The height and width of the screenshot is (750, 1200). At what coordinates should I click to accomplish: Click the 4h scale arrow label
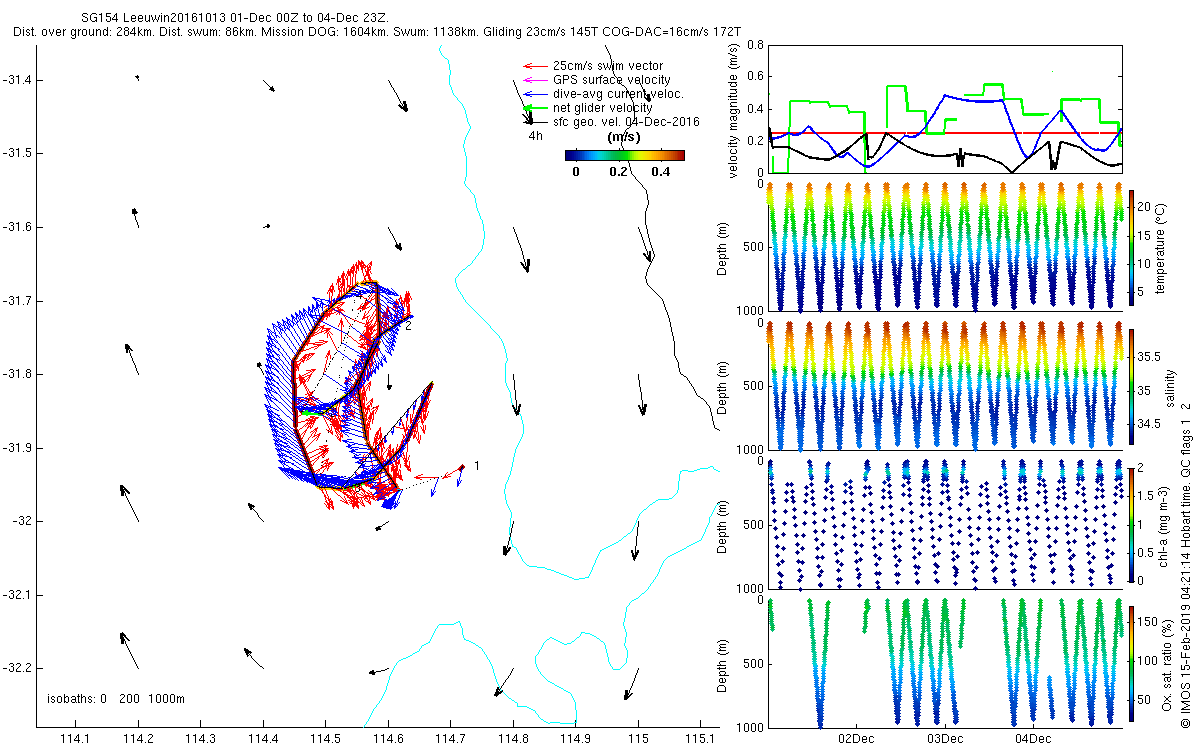[536, 136]
